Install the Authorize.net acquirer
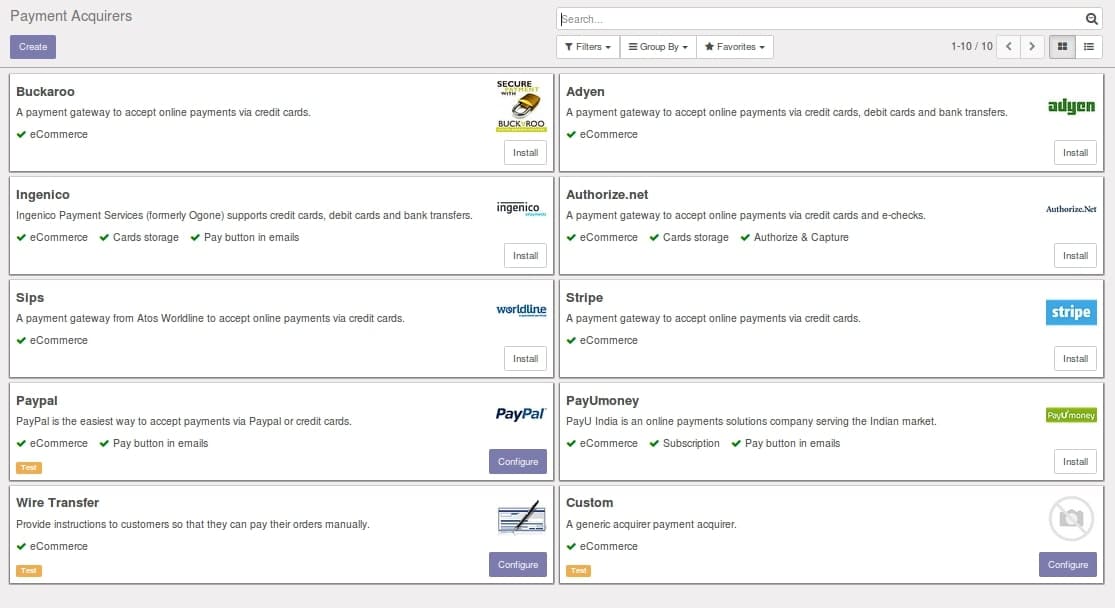The image size is (1115, 608). click(x=1075, y=256)
